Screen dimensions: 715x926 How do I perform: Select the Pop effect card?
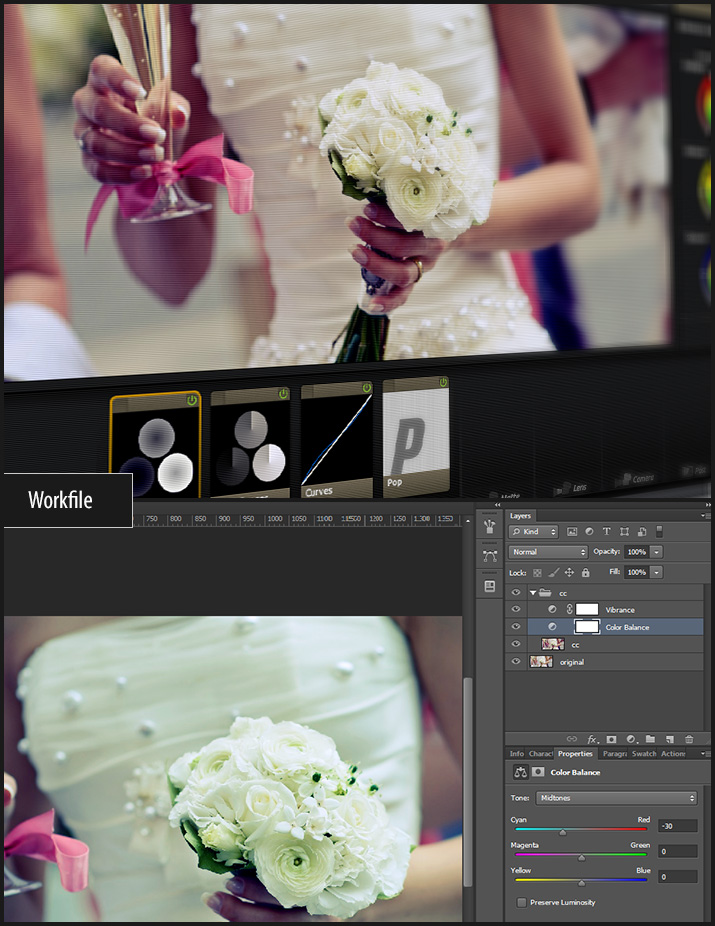point(415,440)
